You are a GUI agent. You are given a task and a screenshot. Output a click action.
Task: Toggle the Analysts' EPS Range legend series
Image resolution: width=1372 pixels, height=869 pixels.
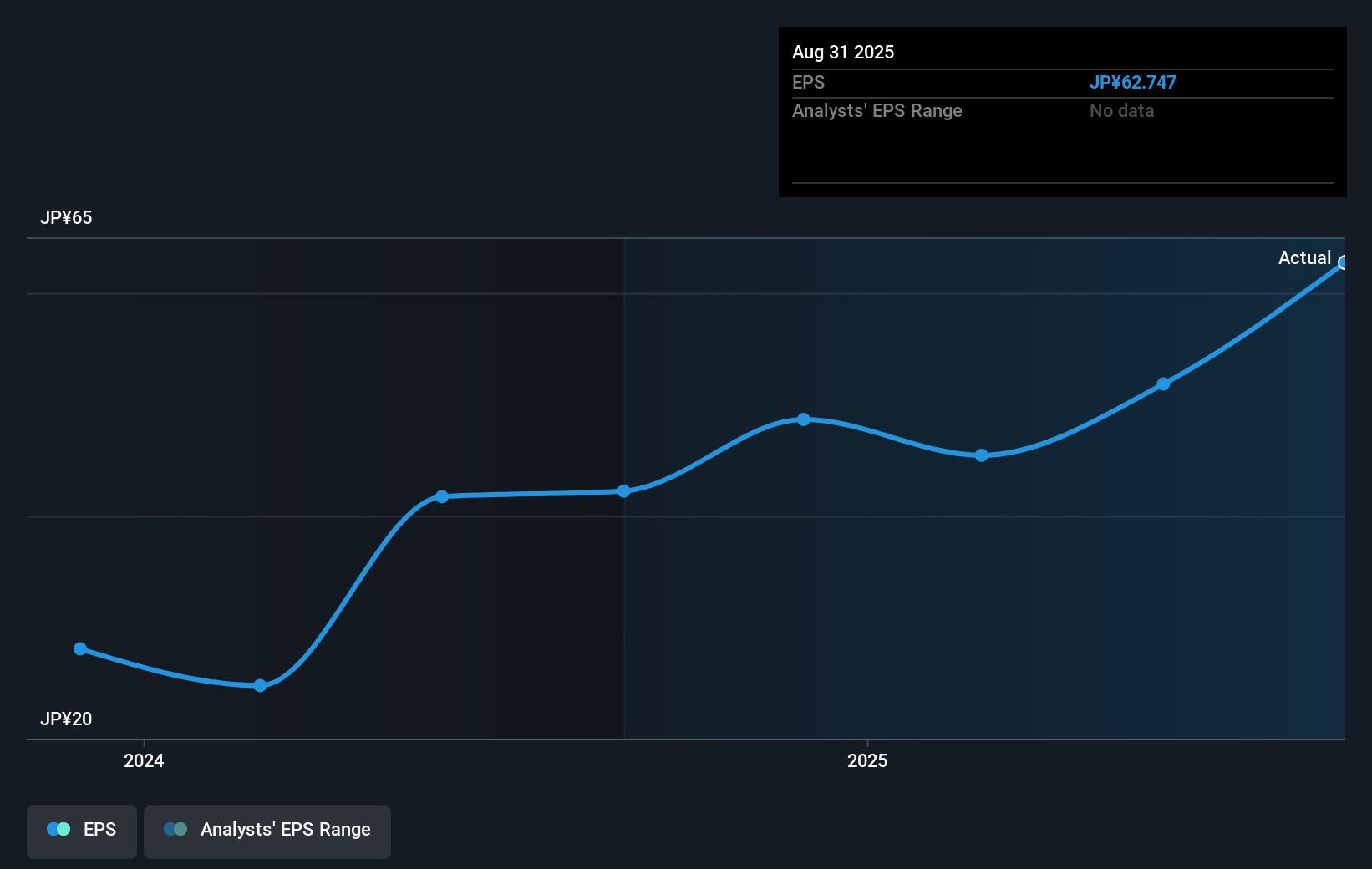267,831
